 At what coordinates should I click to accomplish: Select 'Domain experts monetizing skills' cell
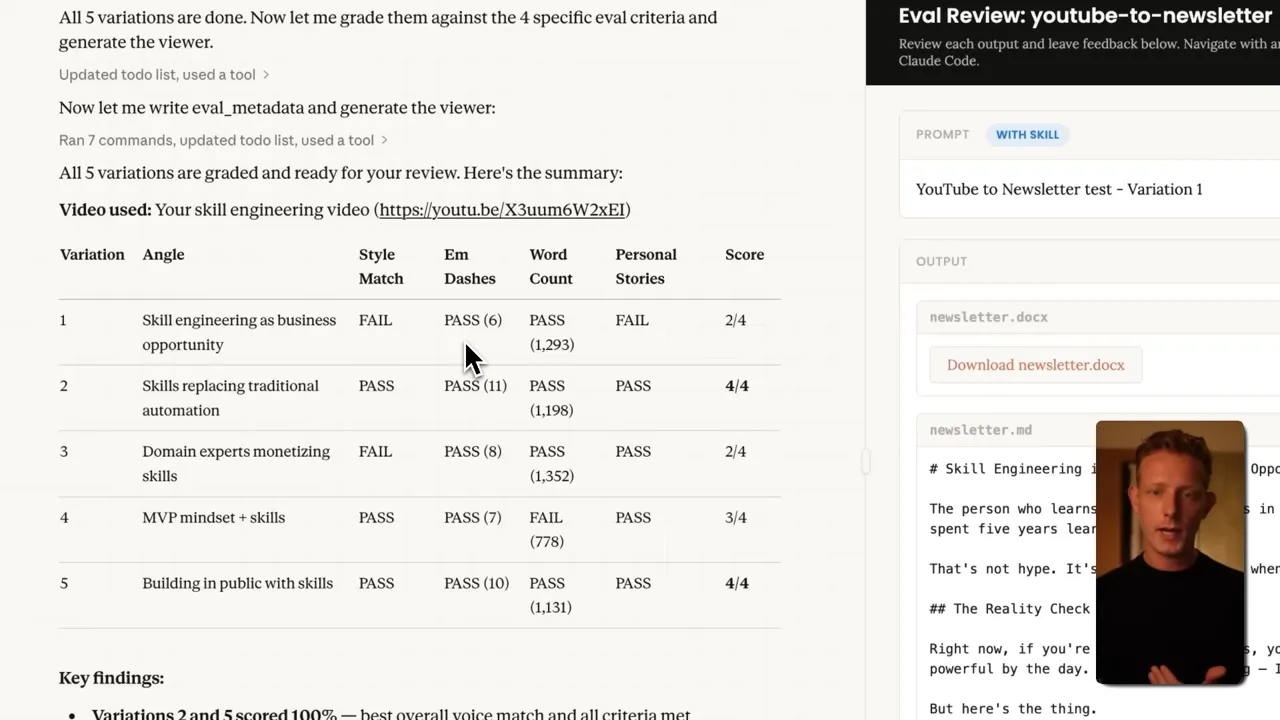[236, 464]
